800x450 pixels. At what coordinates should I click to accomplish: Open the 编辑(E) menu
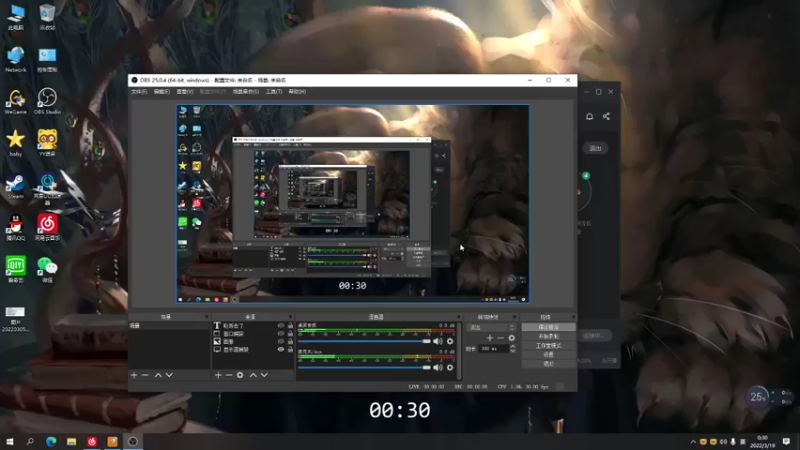[162, 92]
